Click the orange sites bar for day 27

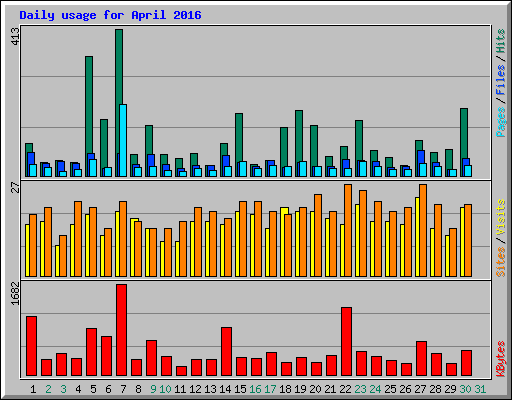(423, 230)
